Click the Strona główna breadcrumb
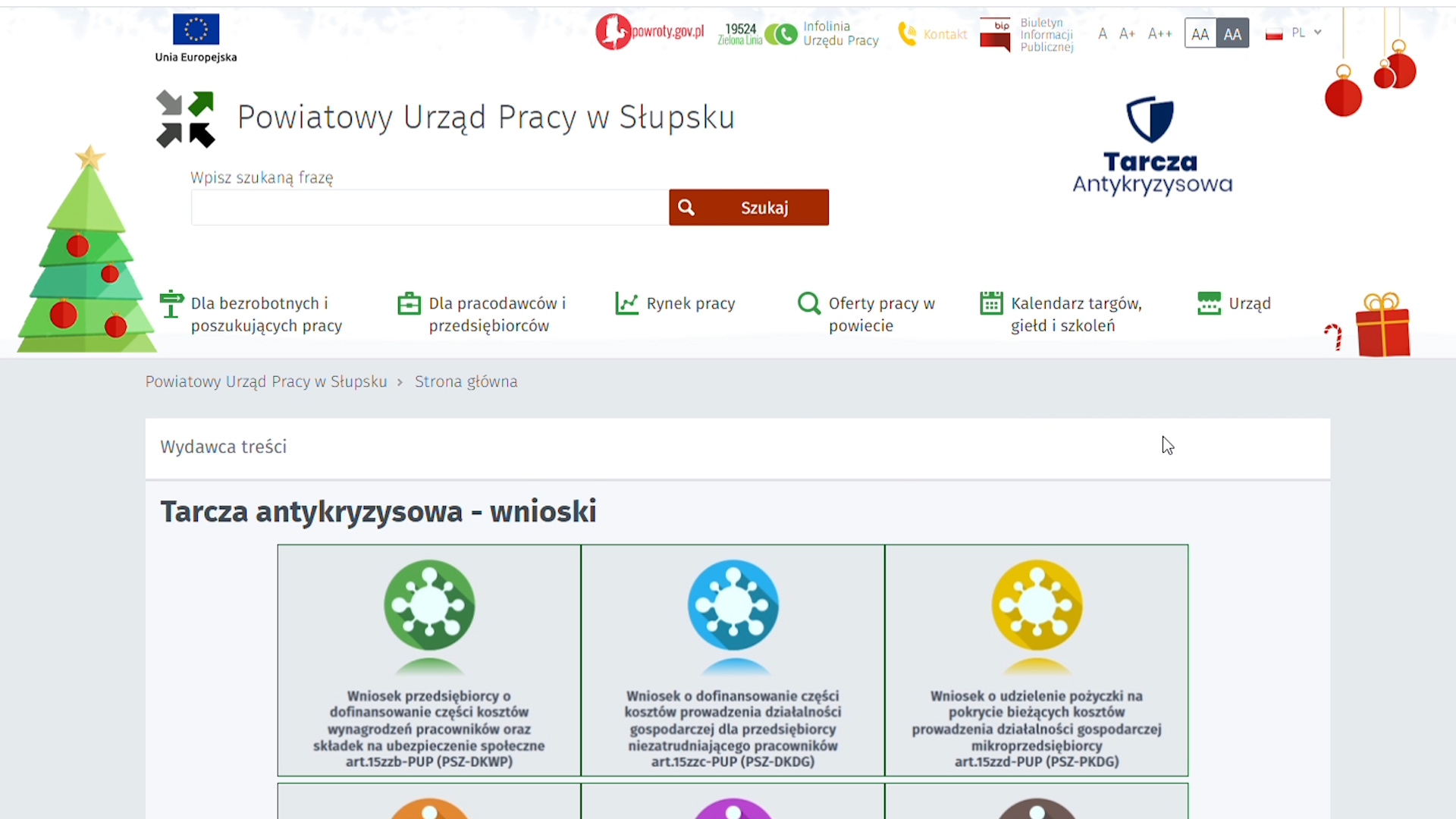The image size is (1456, 819). 466,381
